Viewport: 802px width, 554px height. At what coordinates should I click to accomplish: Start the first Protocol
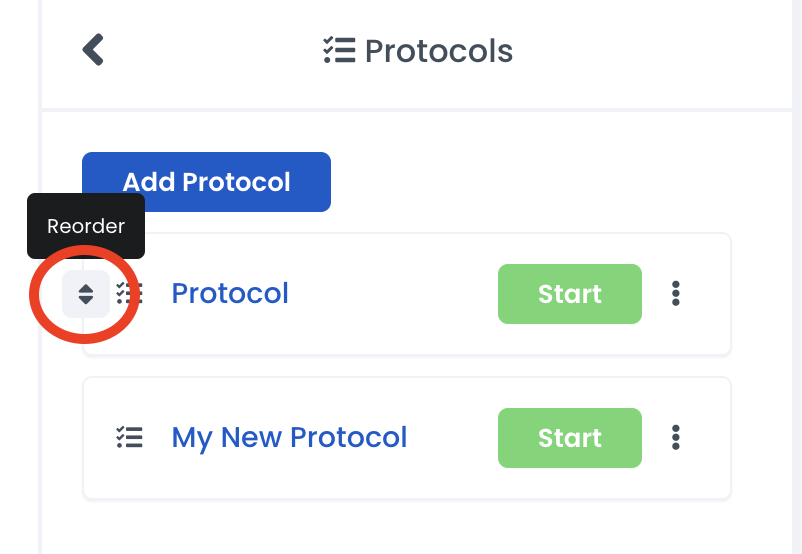570,294
